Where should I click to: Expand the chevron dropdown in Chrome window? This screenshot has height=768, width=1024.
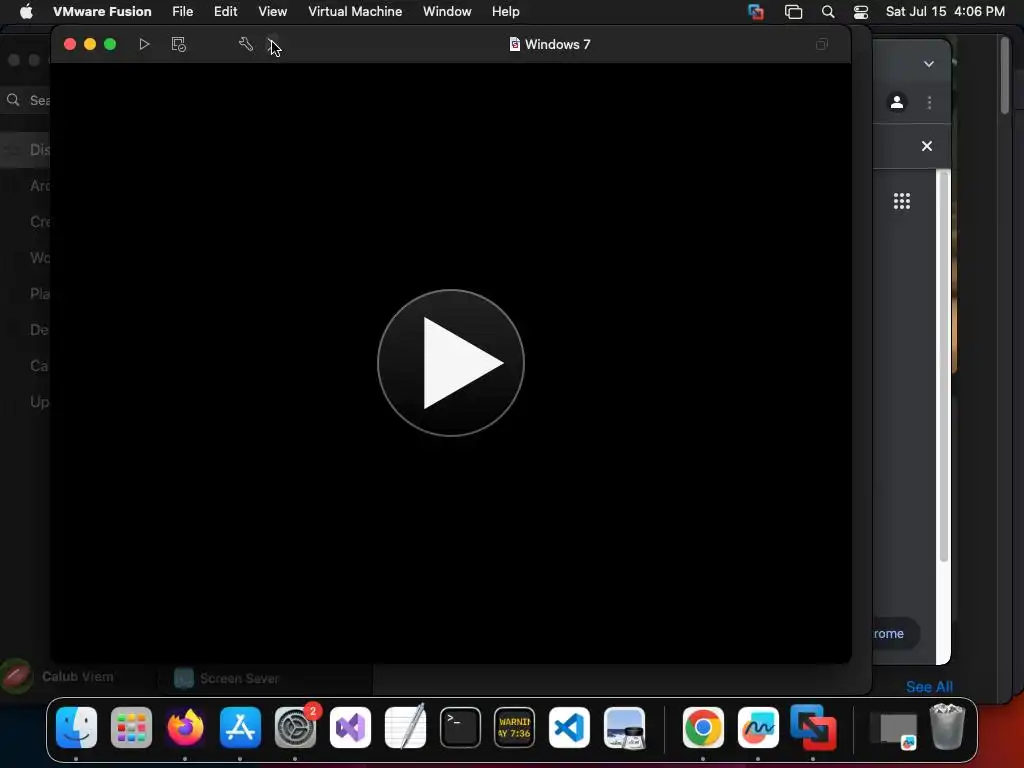coord(929,64)
